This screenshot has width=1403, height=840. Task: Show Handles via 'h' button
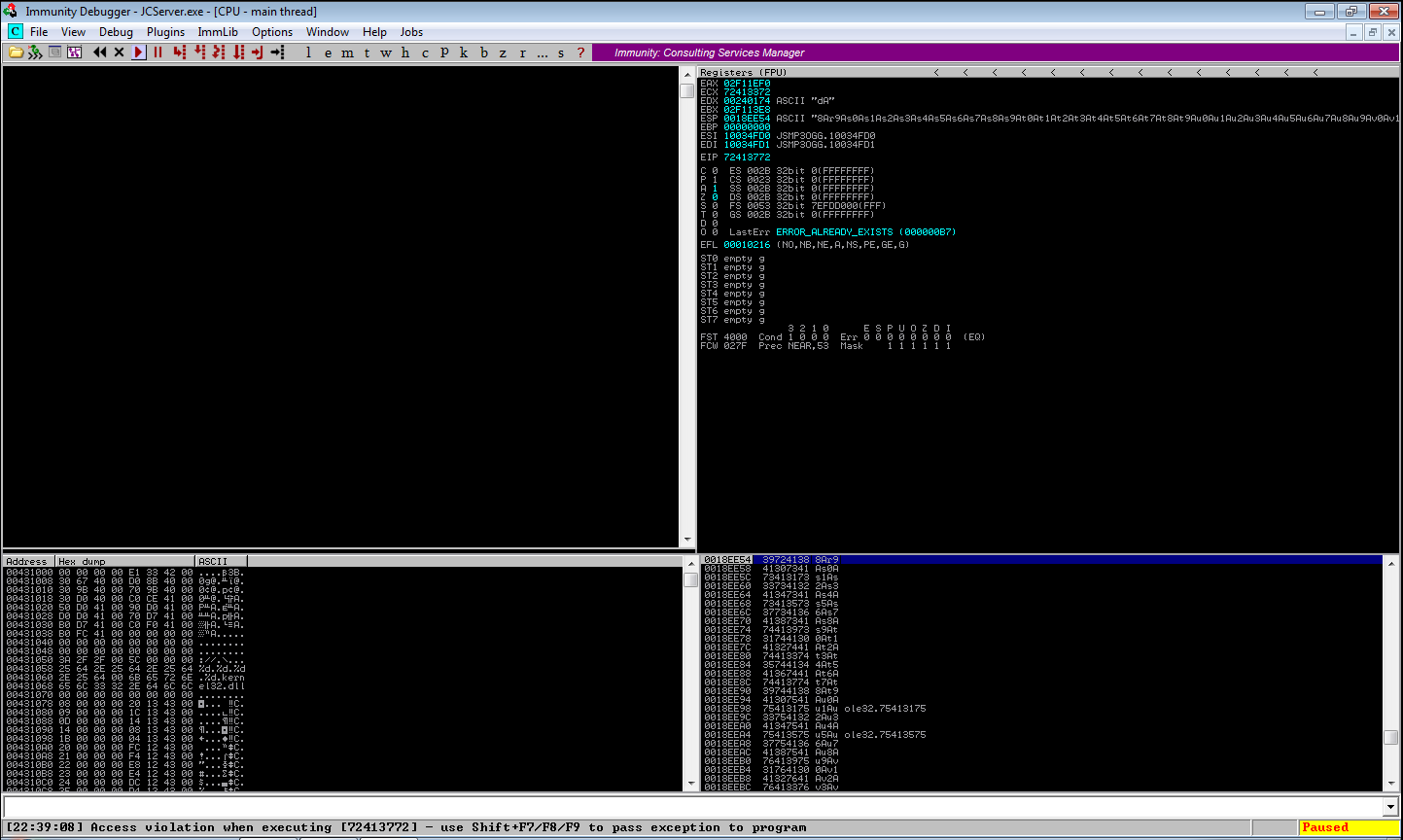click(405, 52)
